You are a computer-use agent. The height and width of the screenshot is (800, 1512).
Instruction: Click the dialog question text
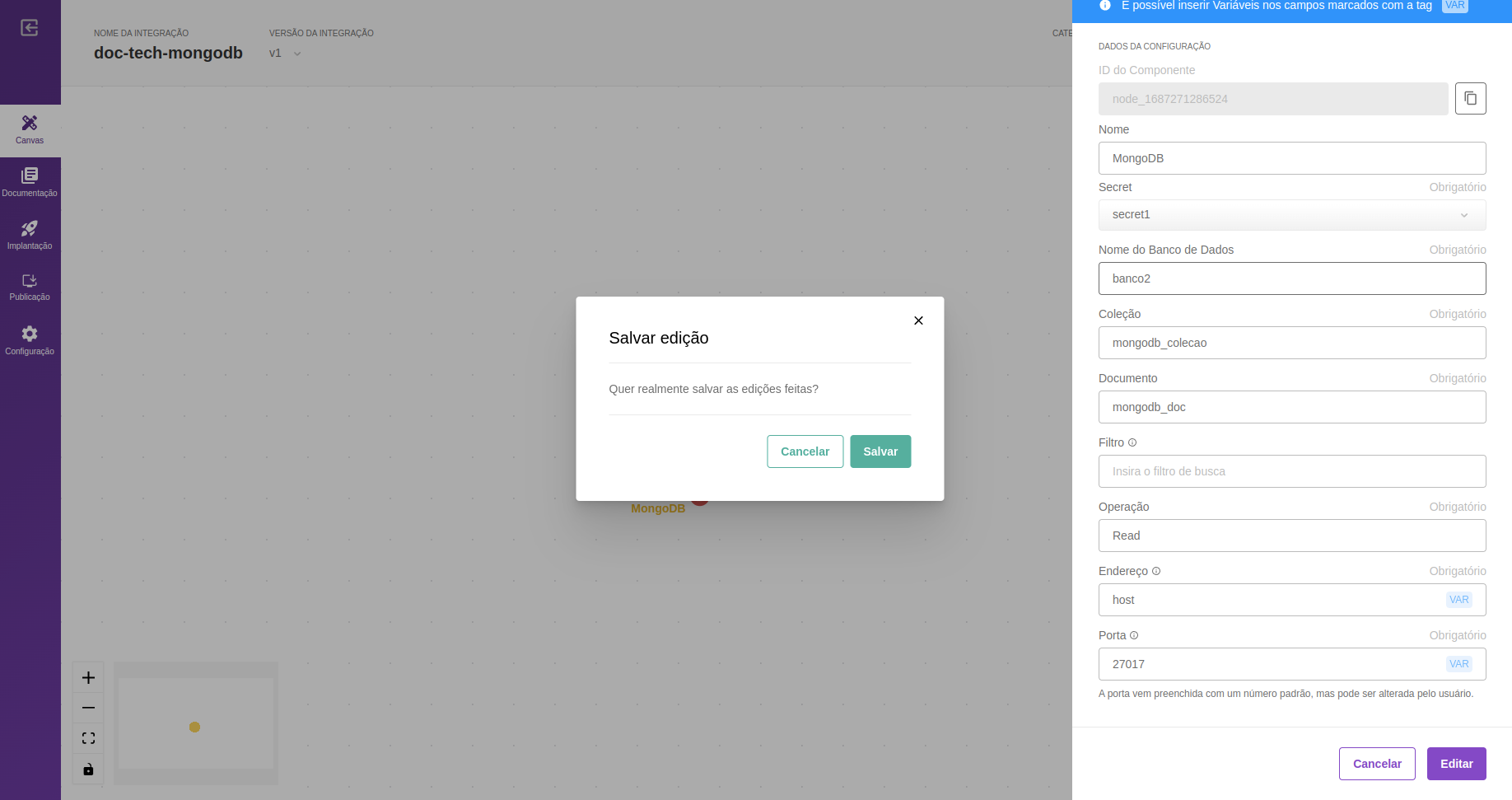[713, 389]
